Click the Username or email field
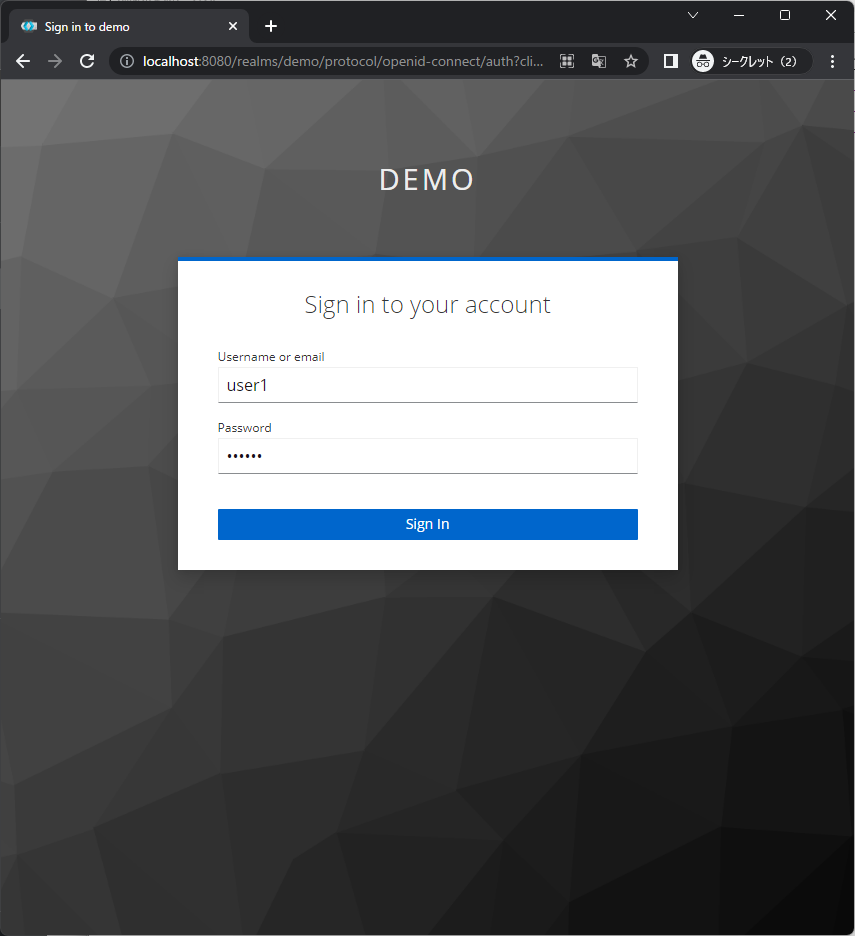 (428, 385)
